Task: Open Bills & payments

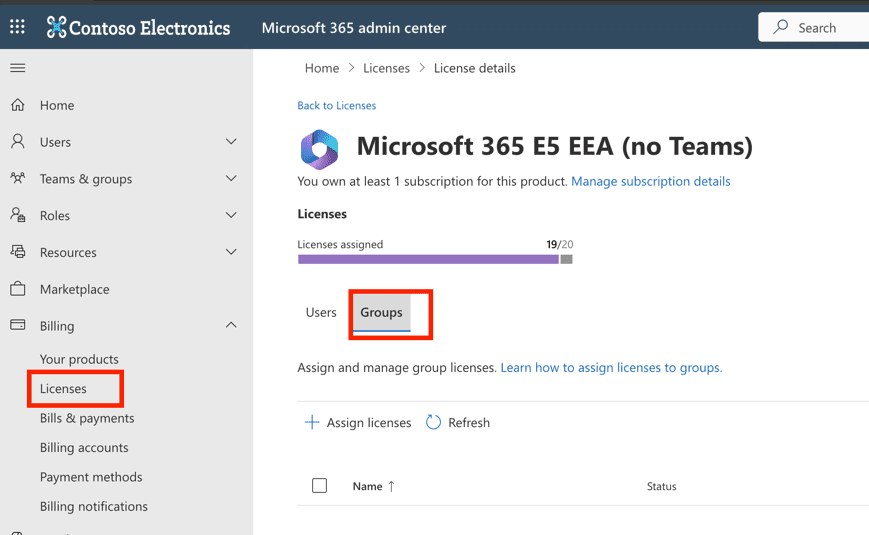Action: click(x=87, y=418)
